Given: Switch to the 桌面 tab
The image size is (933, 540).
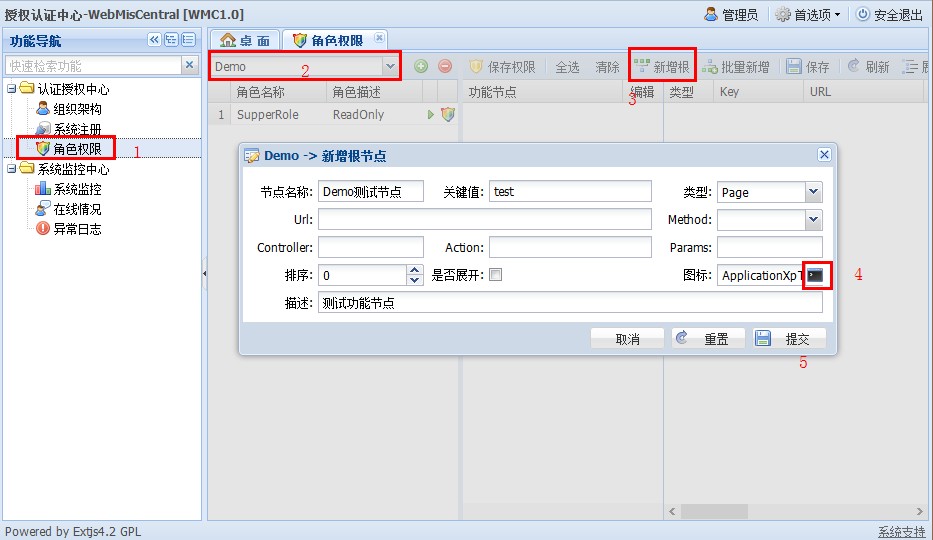Looking at the screenshot, I should pyautogui.click(x=245, y=40).
